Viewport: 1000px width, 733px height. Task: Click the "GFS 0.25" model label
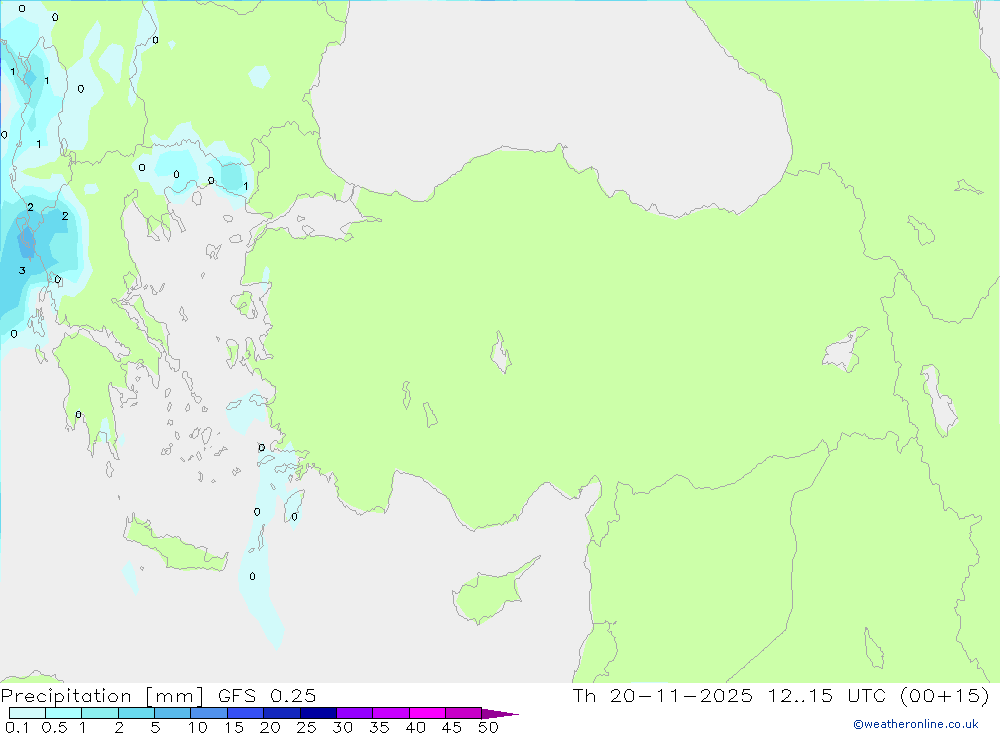click(267, 696)
